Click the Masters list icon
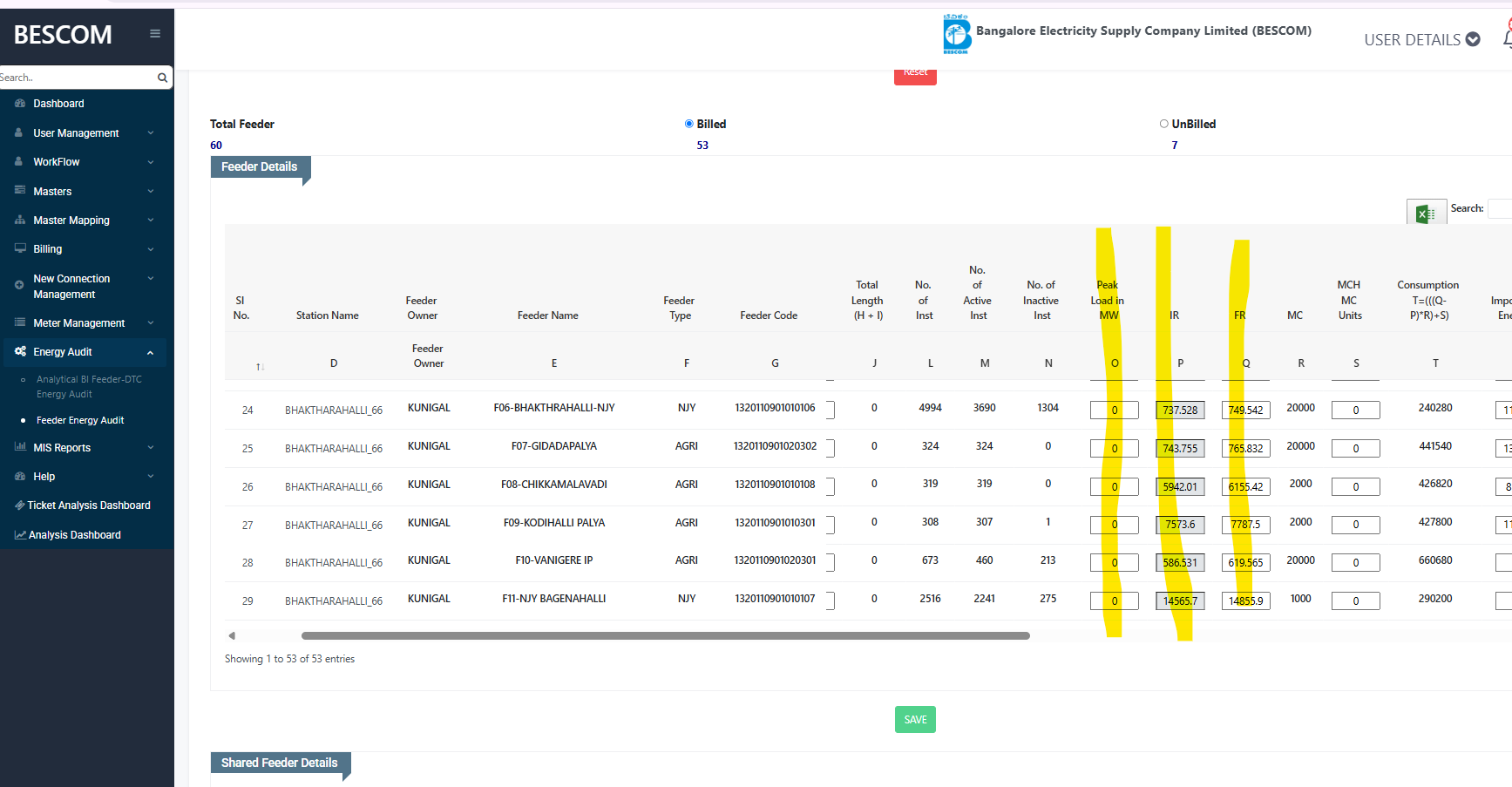 pyautogui.click(x=20, y=190)
